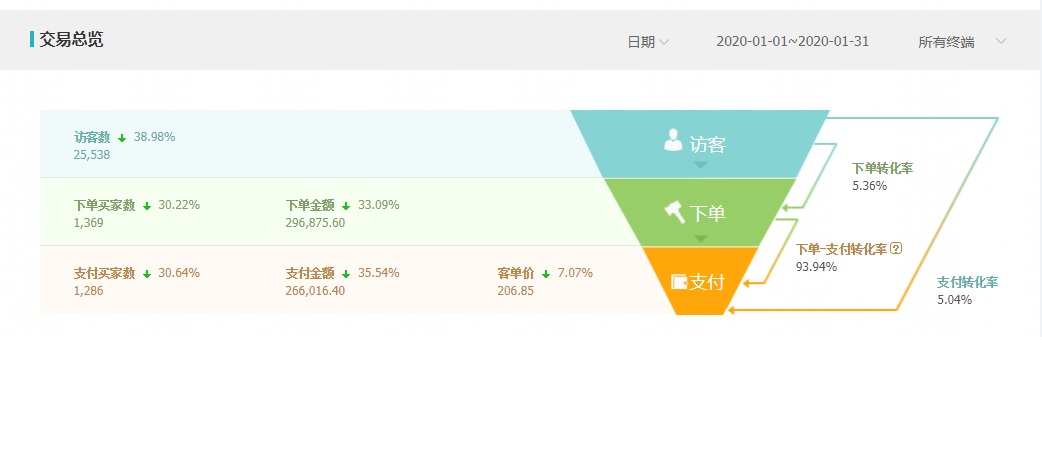Click the green down arrow beside 访客数

tap(122, 138)
